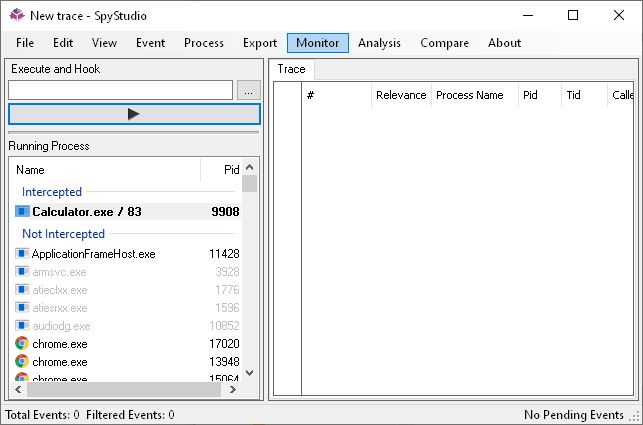The width and height of the screenshot is (643, 425).
Task: Open the Event menu
Action: pos(150,43)
